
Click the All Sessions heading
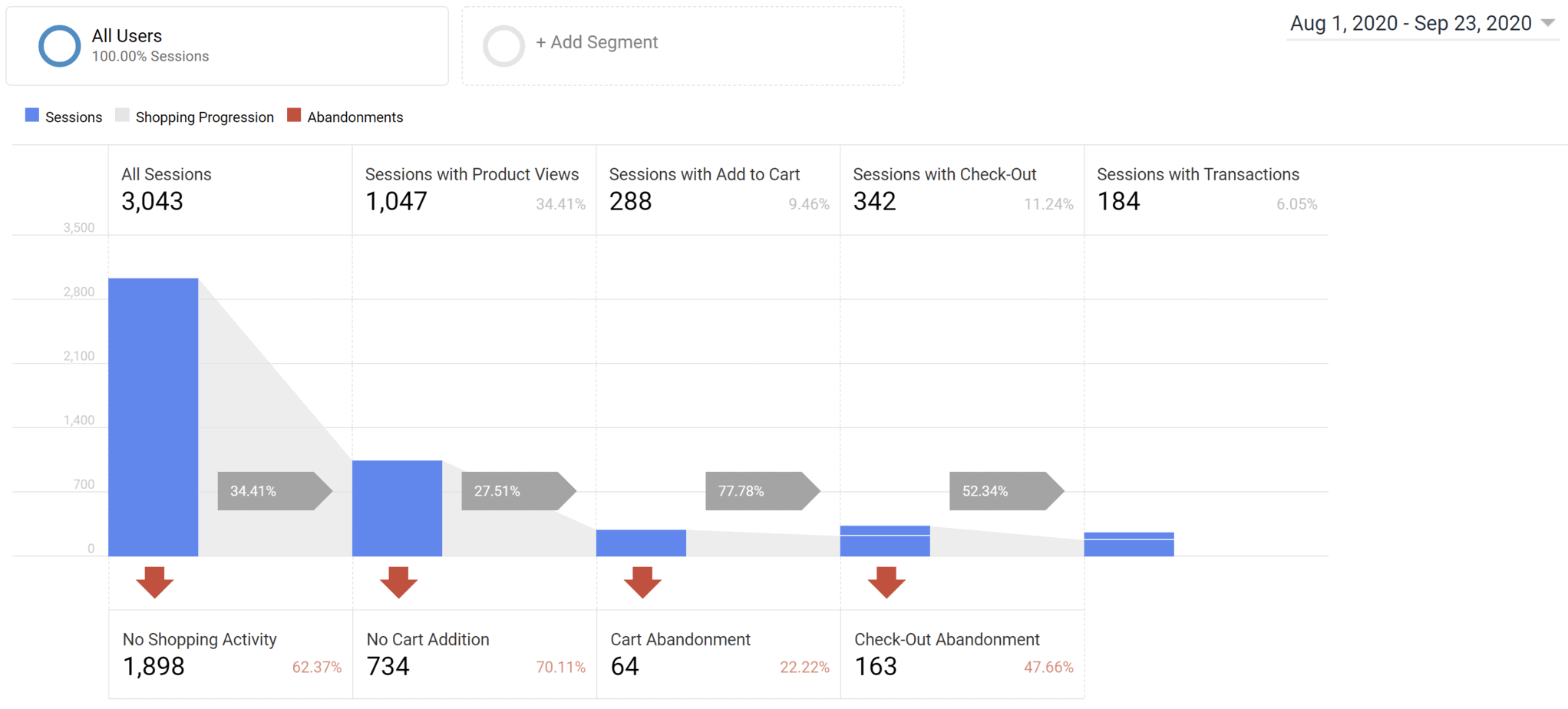pyautogui.click(x=167, y=174)
